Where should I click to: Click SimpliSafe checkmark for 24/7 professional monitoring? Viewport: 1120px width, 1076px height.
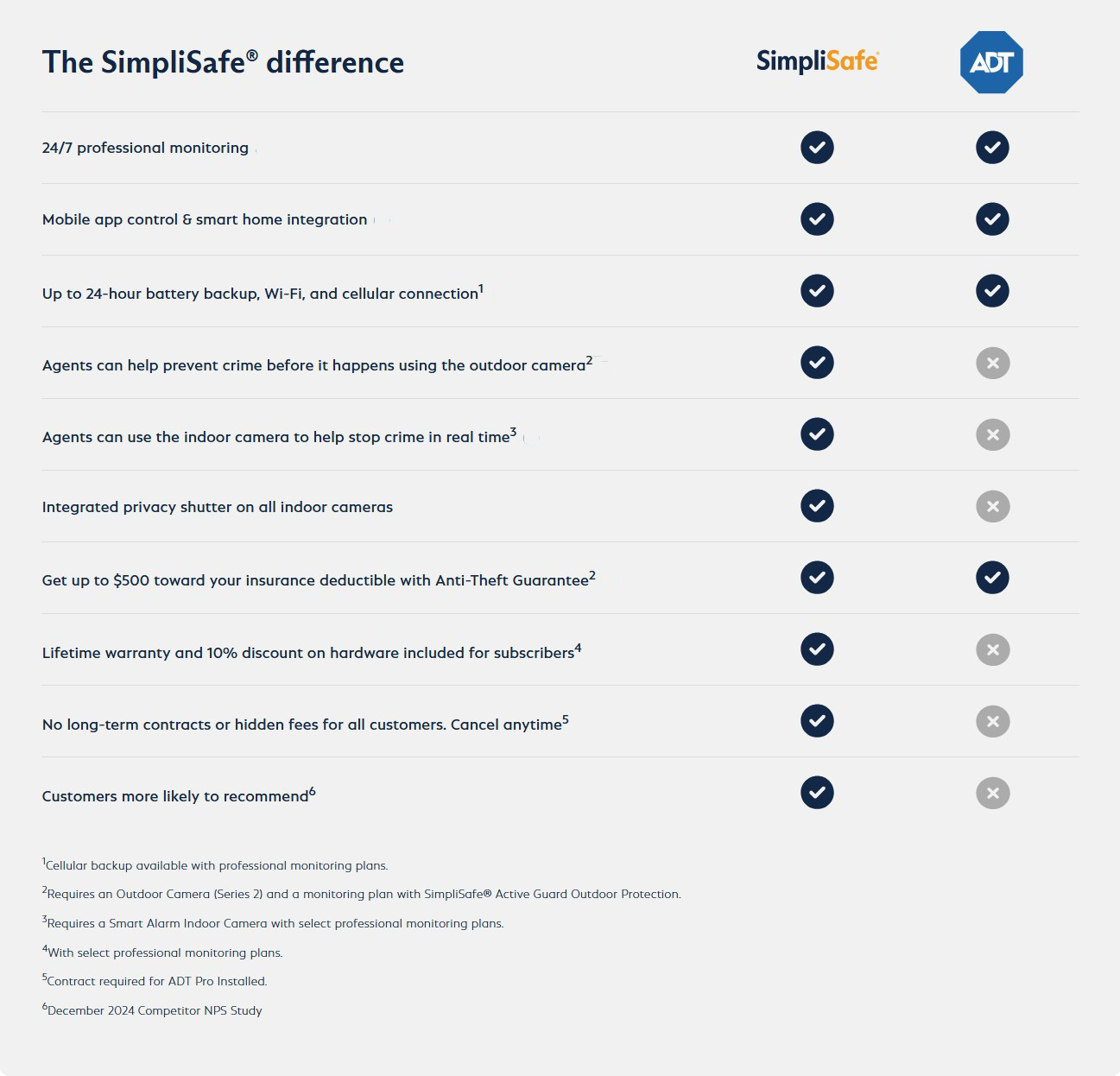pyautogui.click(x=817, y=148)
